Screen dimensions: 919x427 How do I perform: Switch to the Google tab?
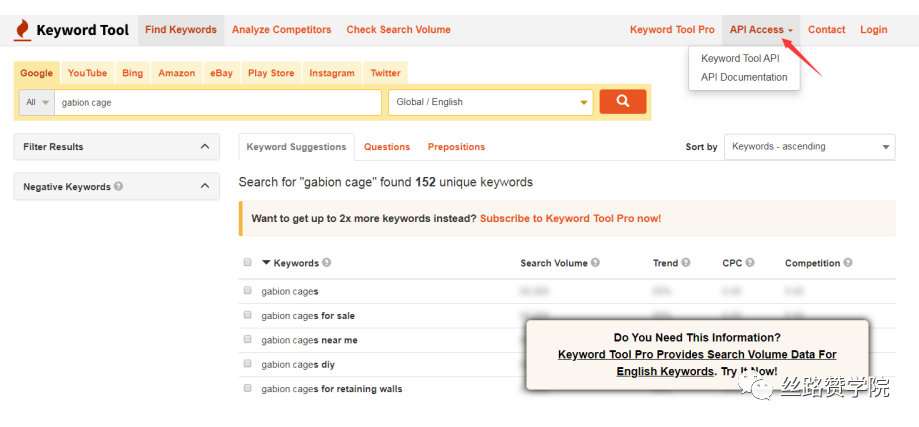point(36,73)
